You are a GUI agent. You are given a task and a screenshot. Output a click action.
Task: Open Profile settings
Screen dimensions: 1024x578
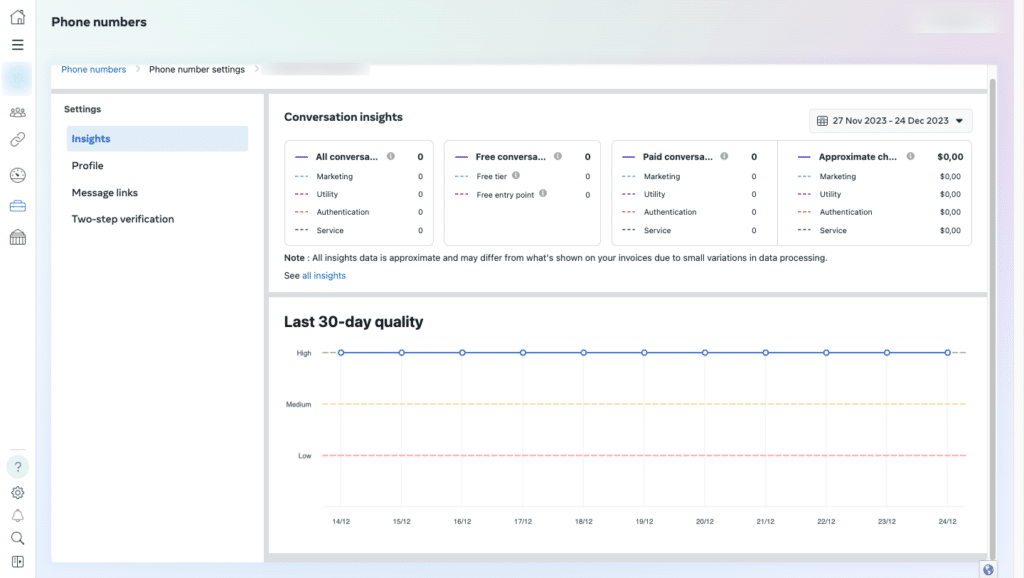click(88, 166)
